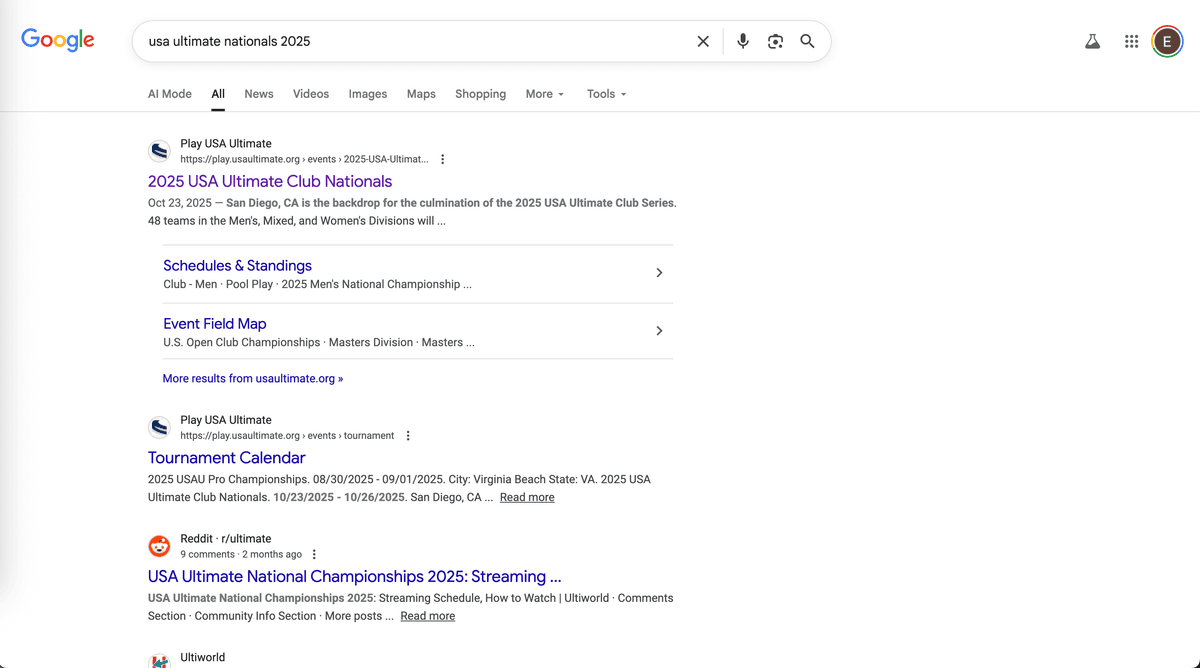Screen dimensions: 1200x668
Task: Clear the search box text
Action: 703,41
